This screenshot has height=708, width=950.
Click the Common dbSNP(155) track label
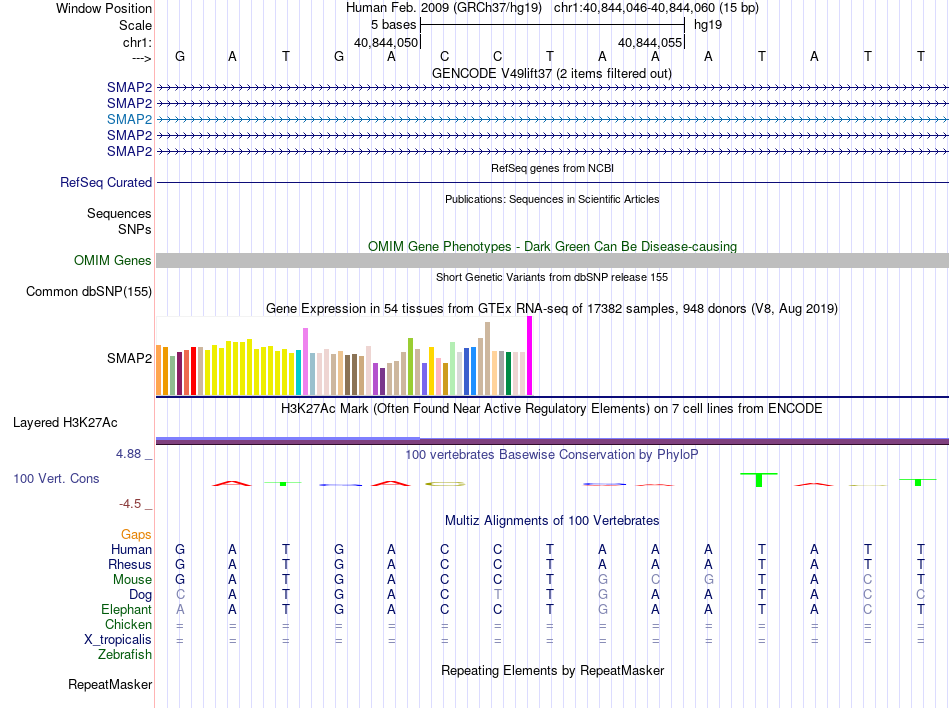88,291
